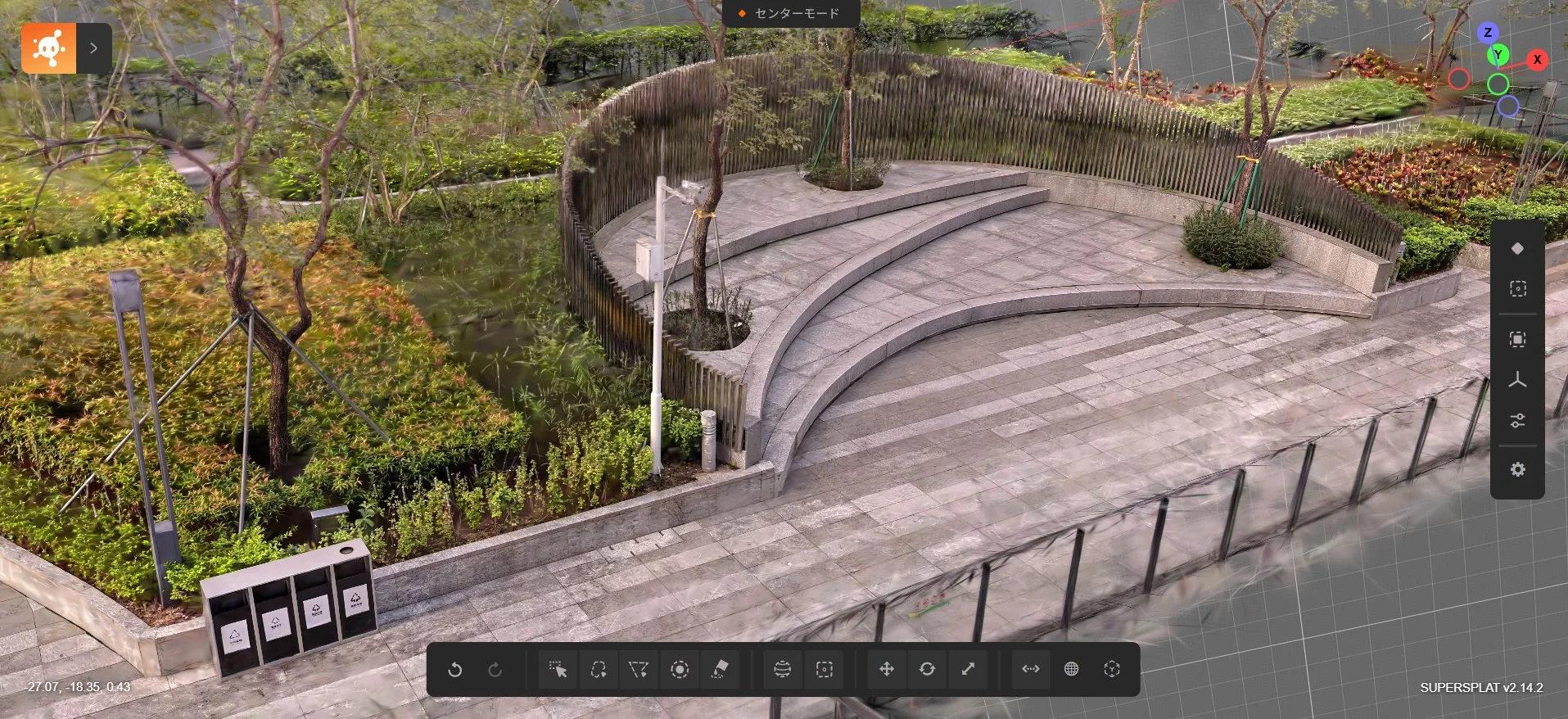Redo the last undone edit
This screenshot has height=719, width=1568.
[x=495, y=670]
